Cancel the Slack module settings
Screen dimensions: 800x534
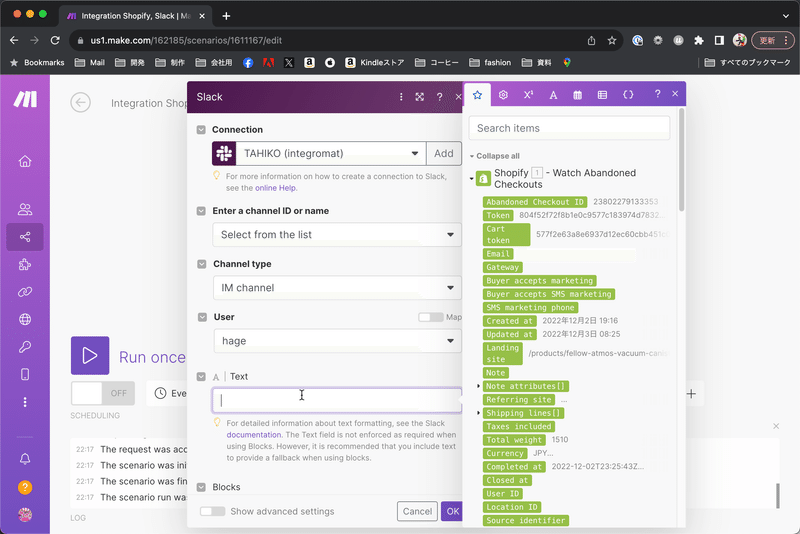tap(417, 511)
